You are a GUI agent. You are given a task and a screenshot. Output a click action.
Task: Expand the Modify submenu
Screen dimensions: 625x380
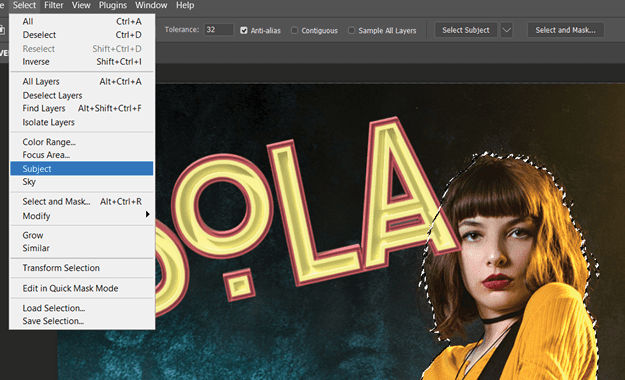click(82, 216)
